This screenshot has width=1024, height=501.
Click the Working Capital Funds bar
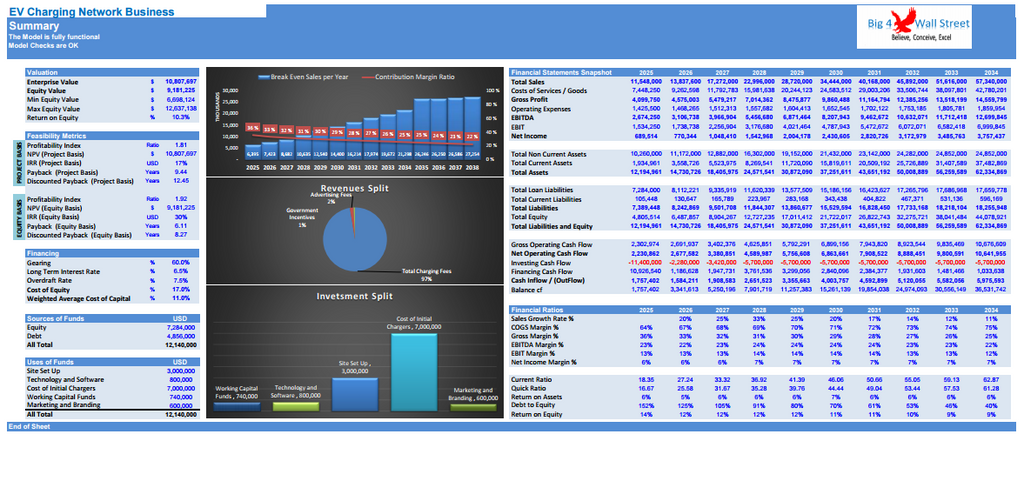tap(239, 404)
